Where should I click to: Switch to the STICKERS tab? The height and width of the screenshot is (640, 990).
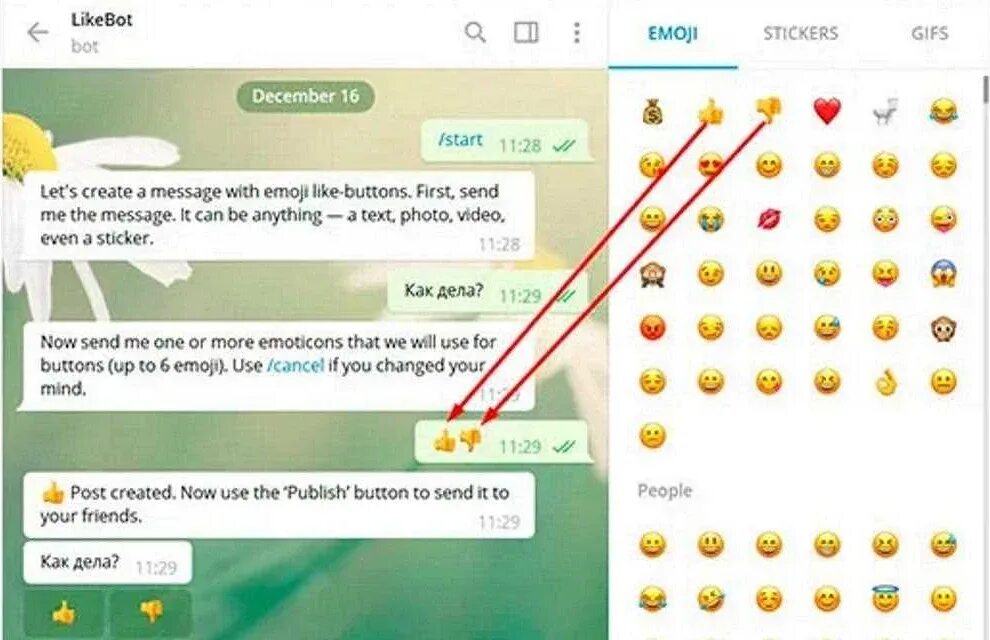coord(801,33)
